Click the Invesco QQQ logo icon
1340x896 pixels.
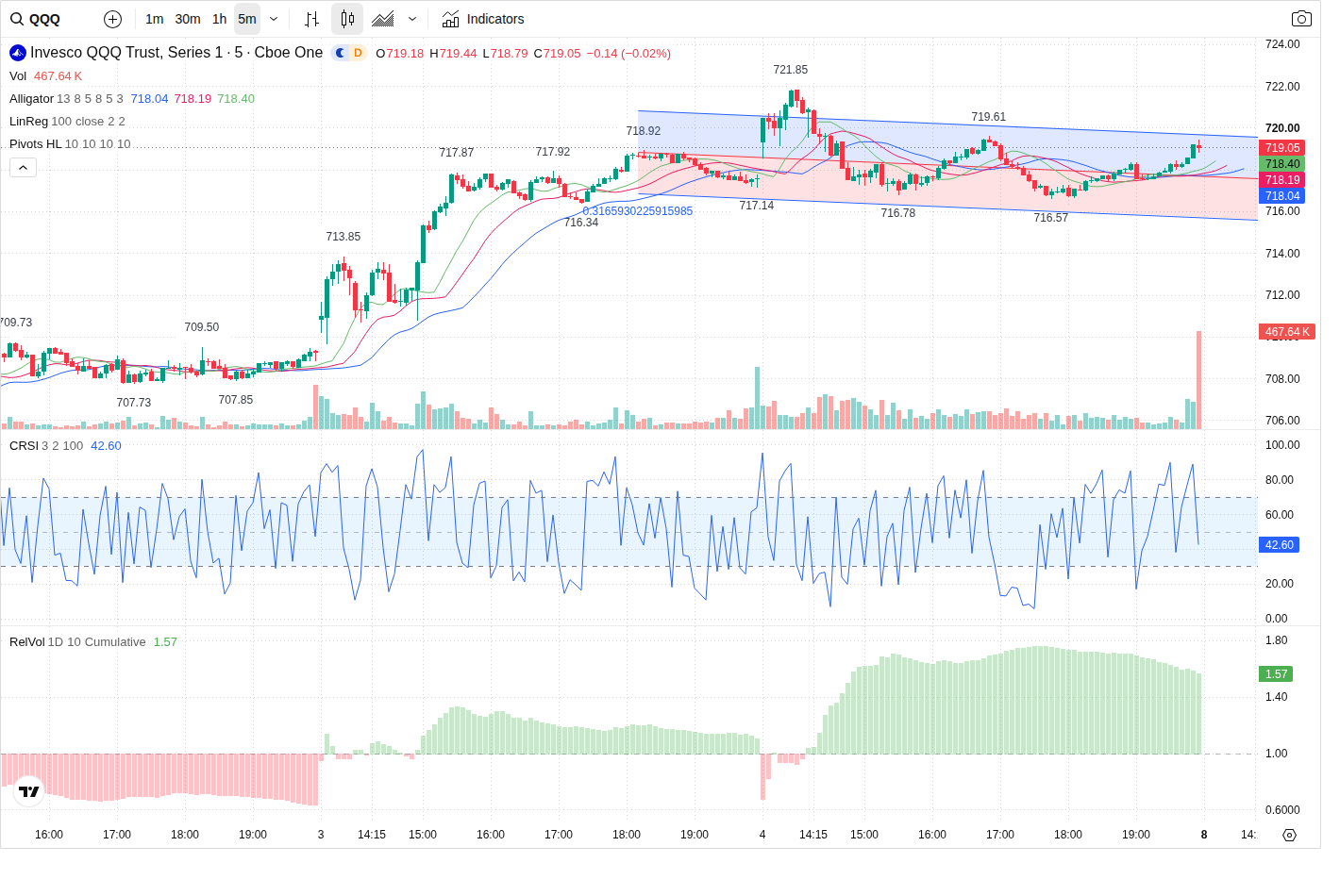click(18, 53)
